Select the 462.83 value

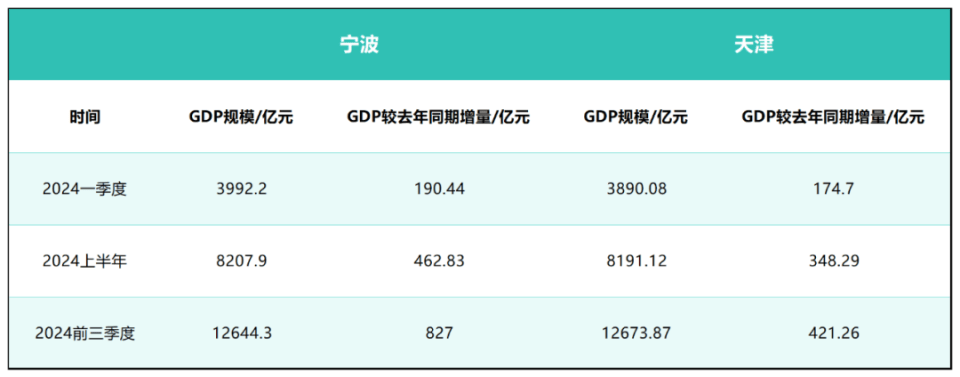(438, 261)
